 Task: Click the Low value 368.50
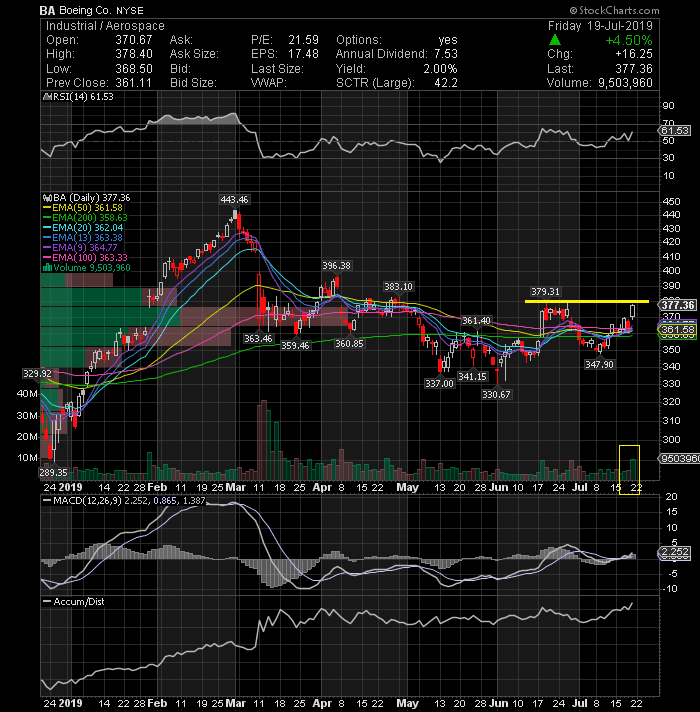133,69
